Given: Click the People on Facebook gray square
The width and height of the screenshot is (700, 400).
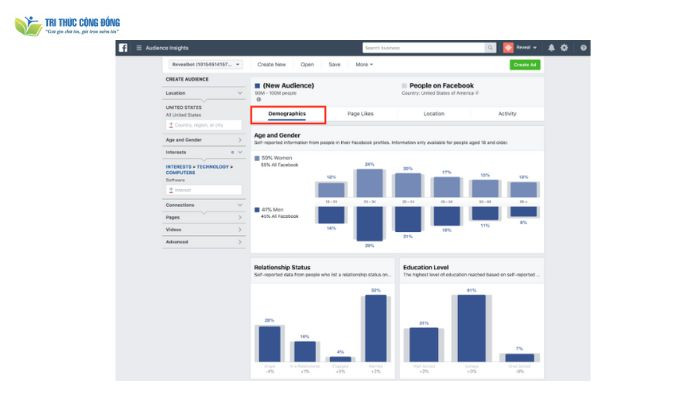Looking at the screenshot, I should (404, 86).
